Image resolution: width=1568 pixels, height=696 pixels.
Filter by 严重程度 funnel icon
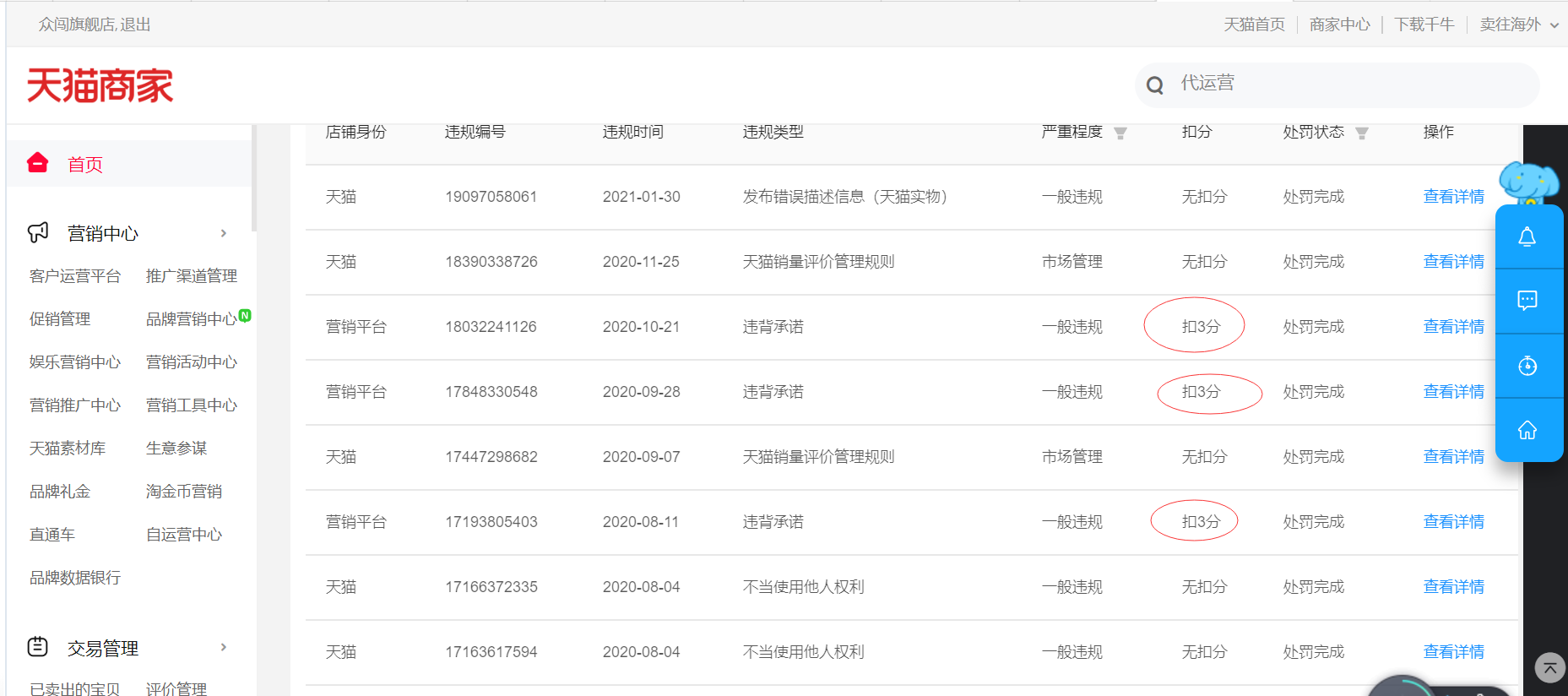click(1120, 133)
